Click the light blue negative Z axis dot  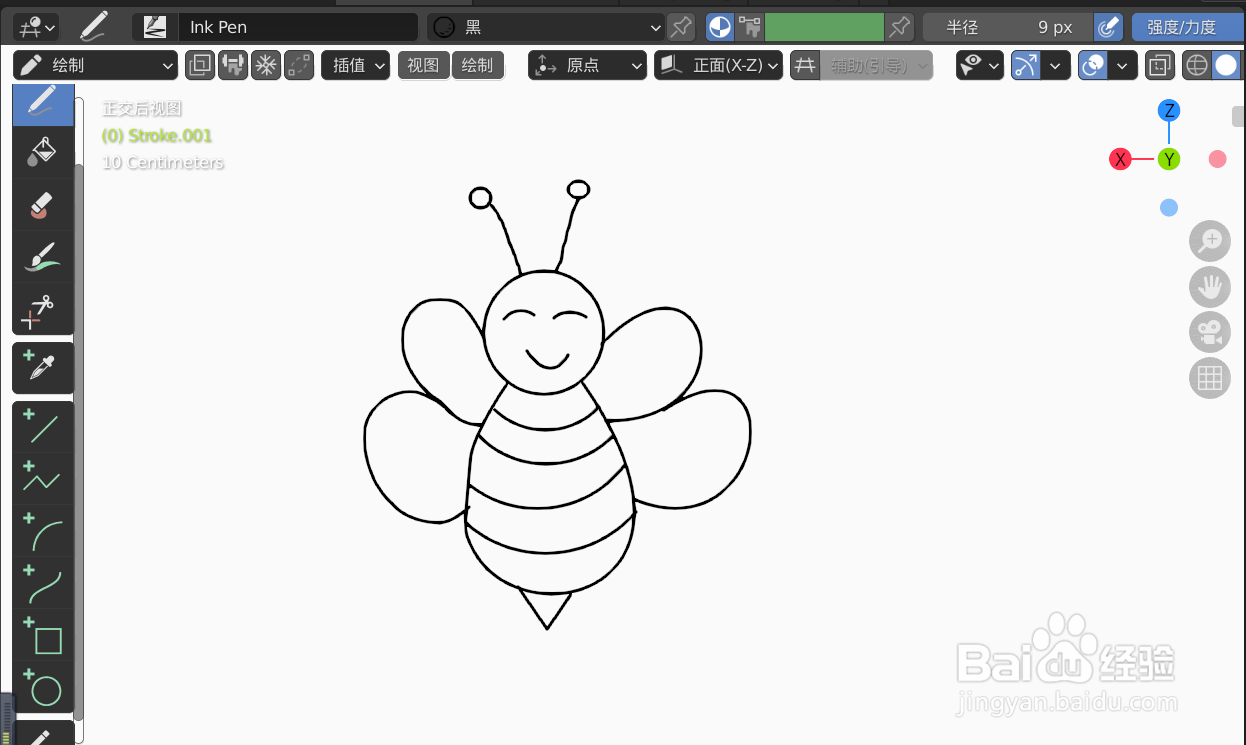coord(1169,208)
